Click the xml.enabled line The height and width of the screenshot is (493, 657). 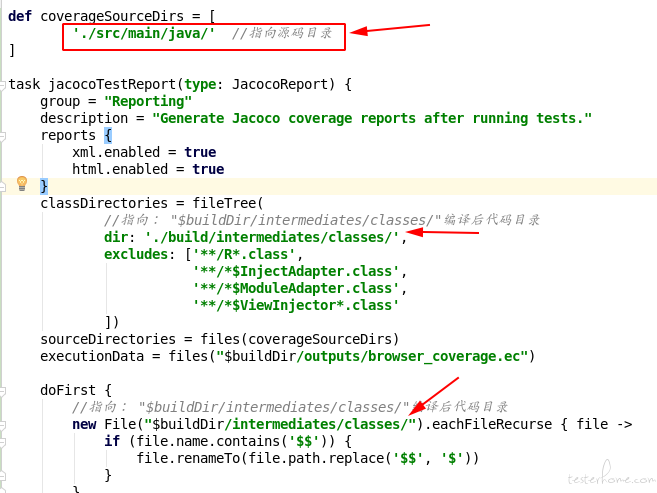click(x=144, y=152)
